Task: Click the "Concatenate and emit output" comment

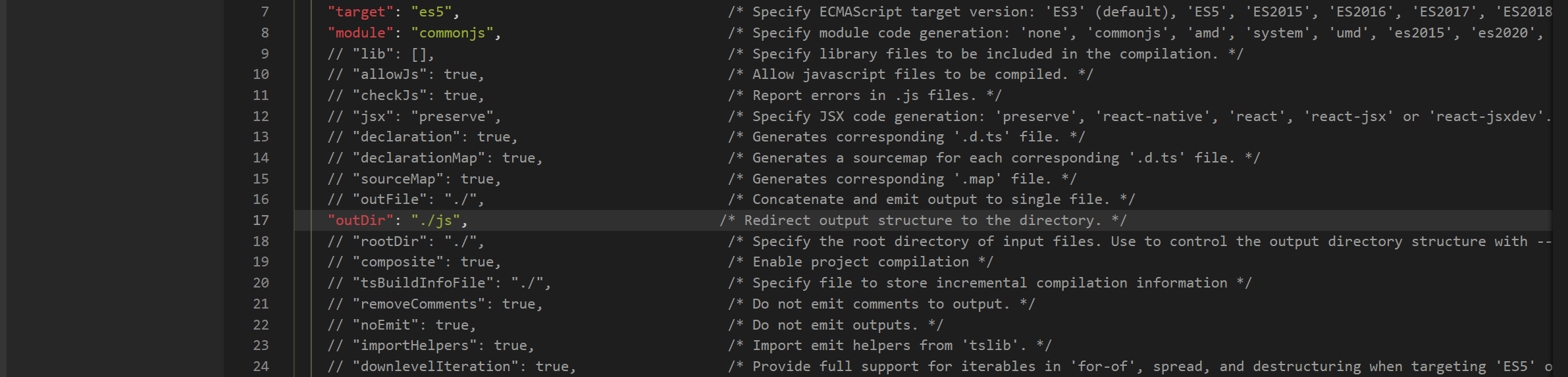Action: 931,199
